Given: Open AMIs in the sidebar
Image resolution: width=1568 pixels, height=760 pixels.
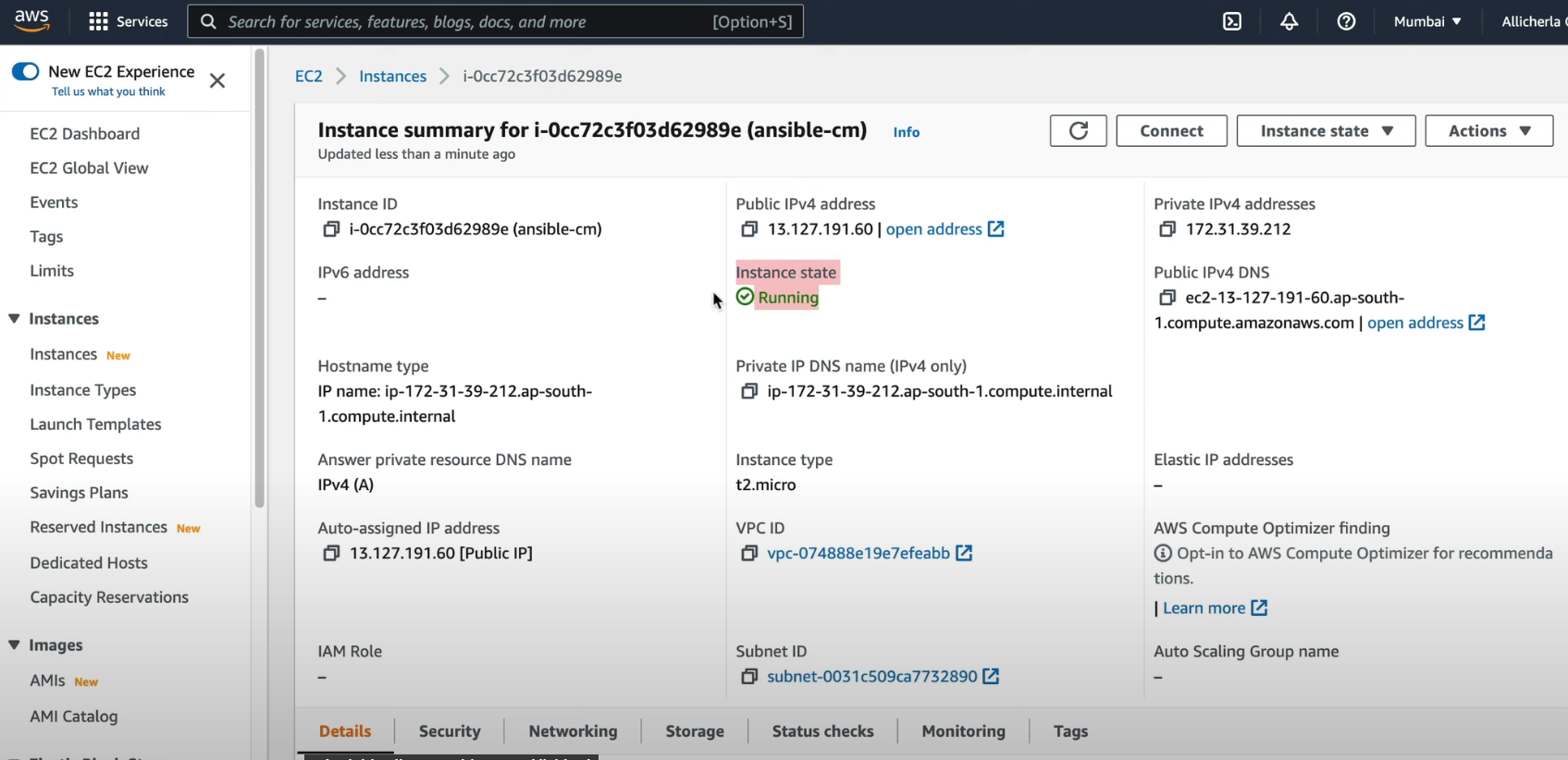Looking at the screenshot, I should tap(47, 680).
